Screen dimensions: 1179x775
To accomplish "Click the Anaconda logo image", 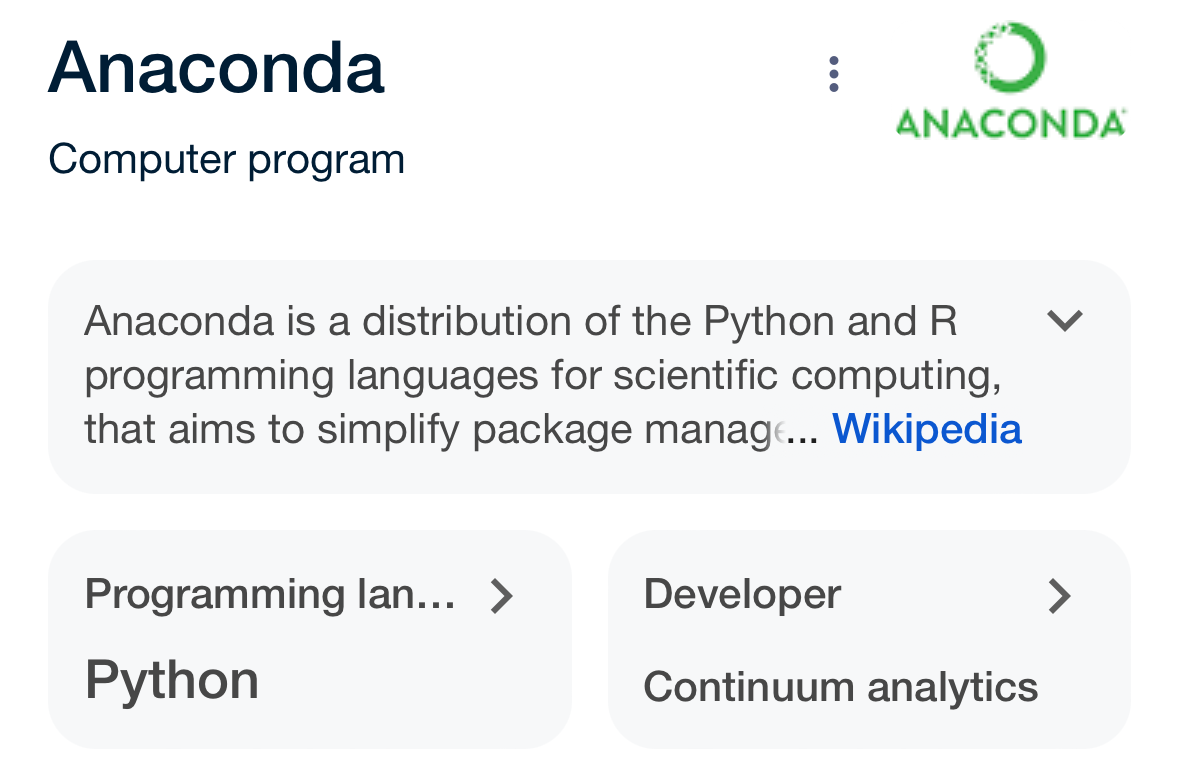I will pos(1010,75).
